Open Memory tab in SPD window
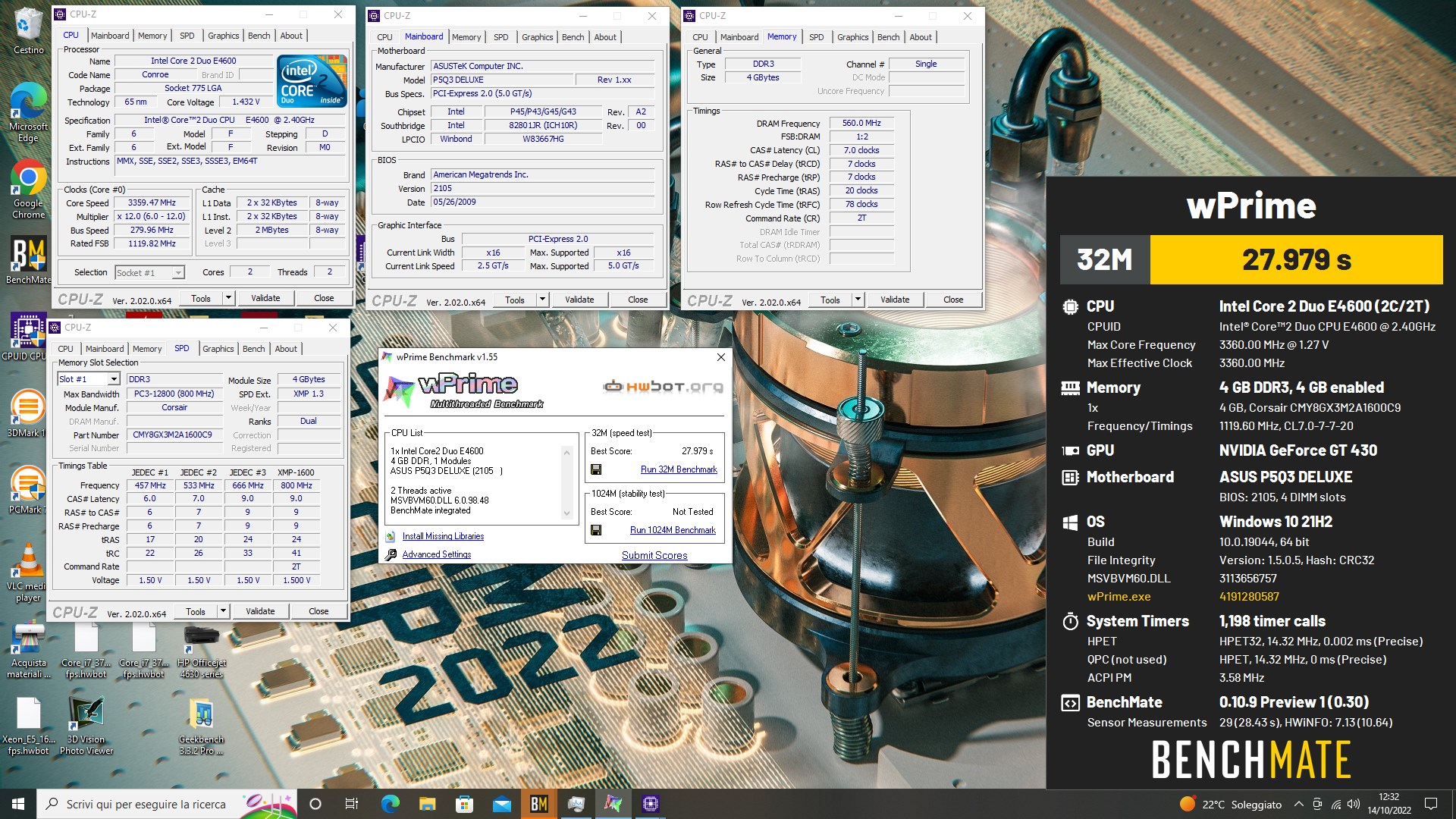This screenshot has width=1456, height=819. tap(147, 349)
